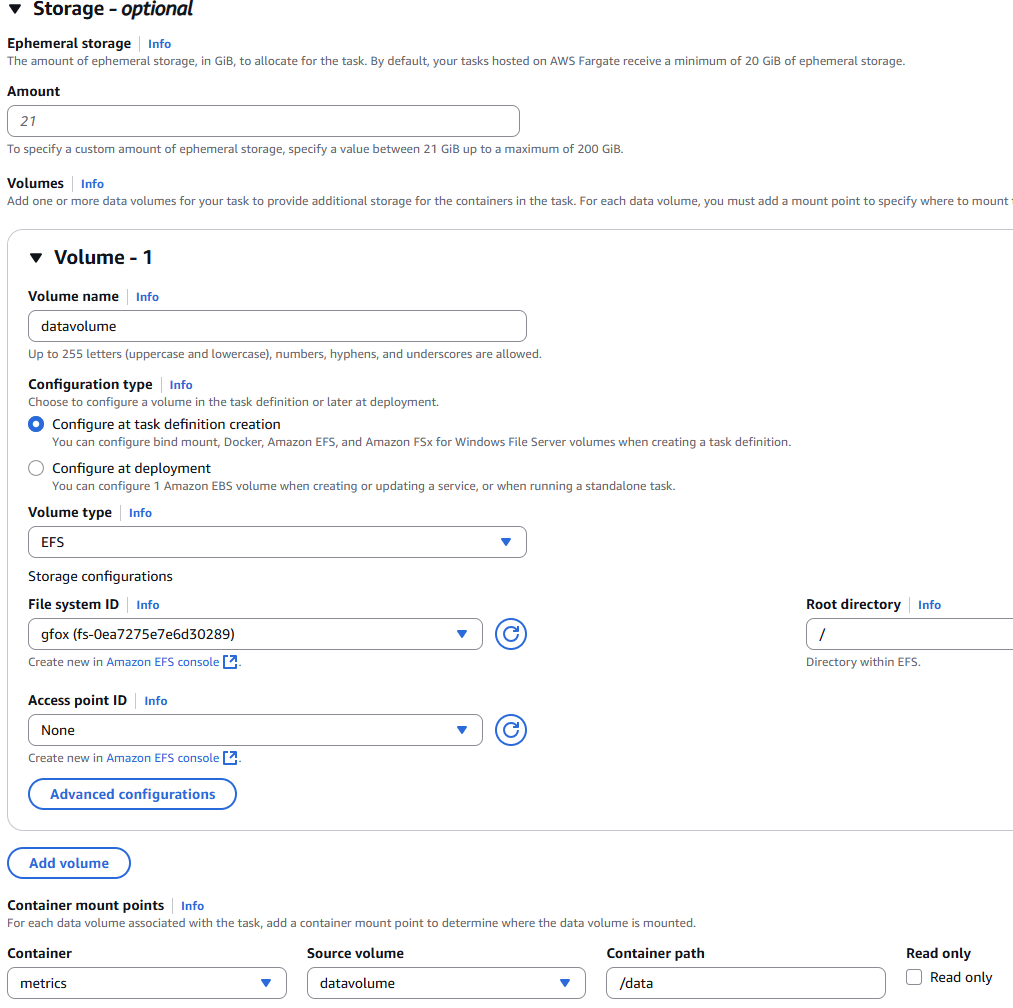Select Configure at deployment option

tap(37, 468)
